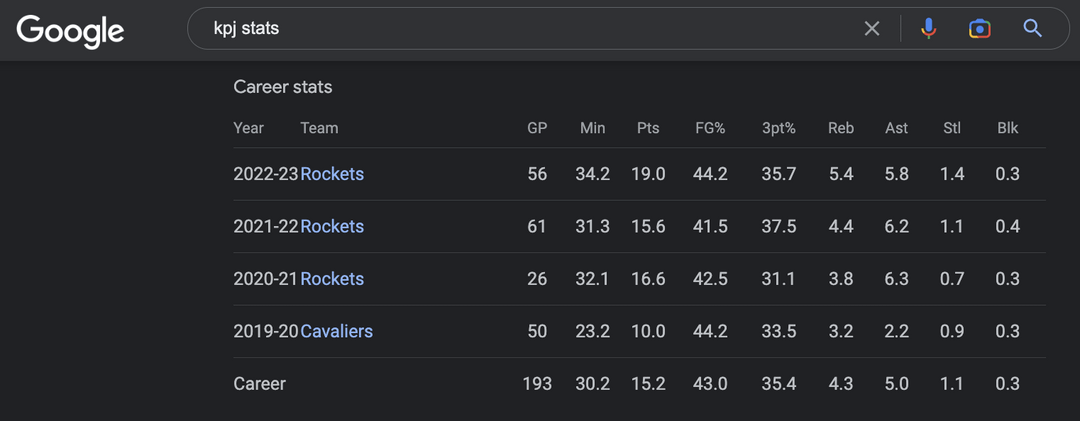Click the 'Career' totals row label

coord(260,384)
